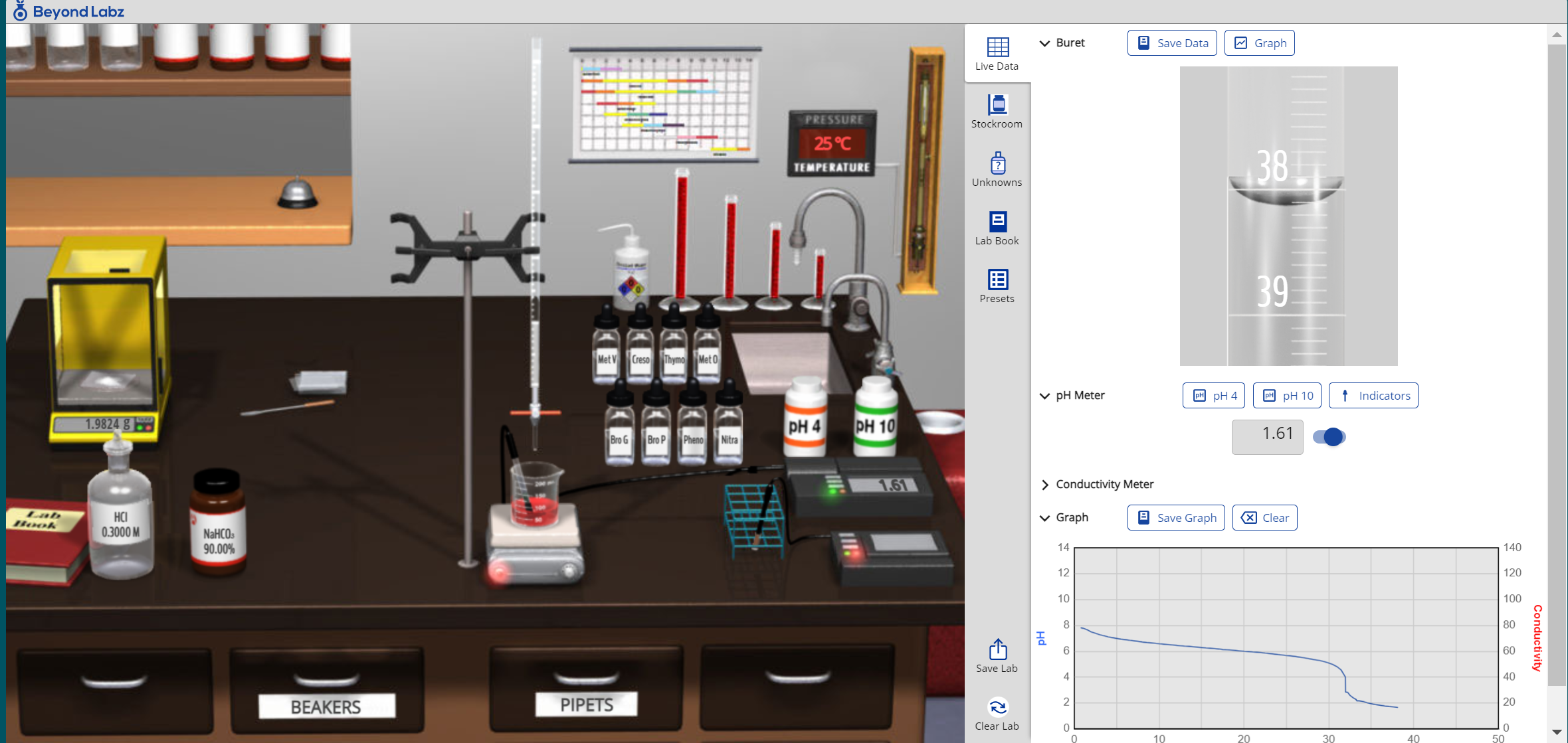Viewport: 1568px width, 743px height.
Task: Open the Presets panel
Action: pos(997,284)
